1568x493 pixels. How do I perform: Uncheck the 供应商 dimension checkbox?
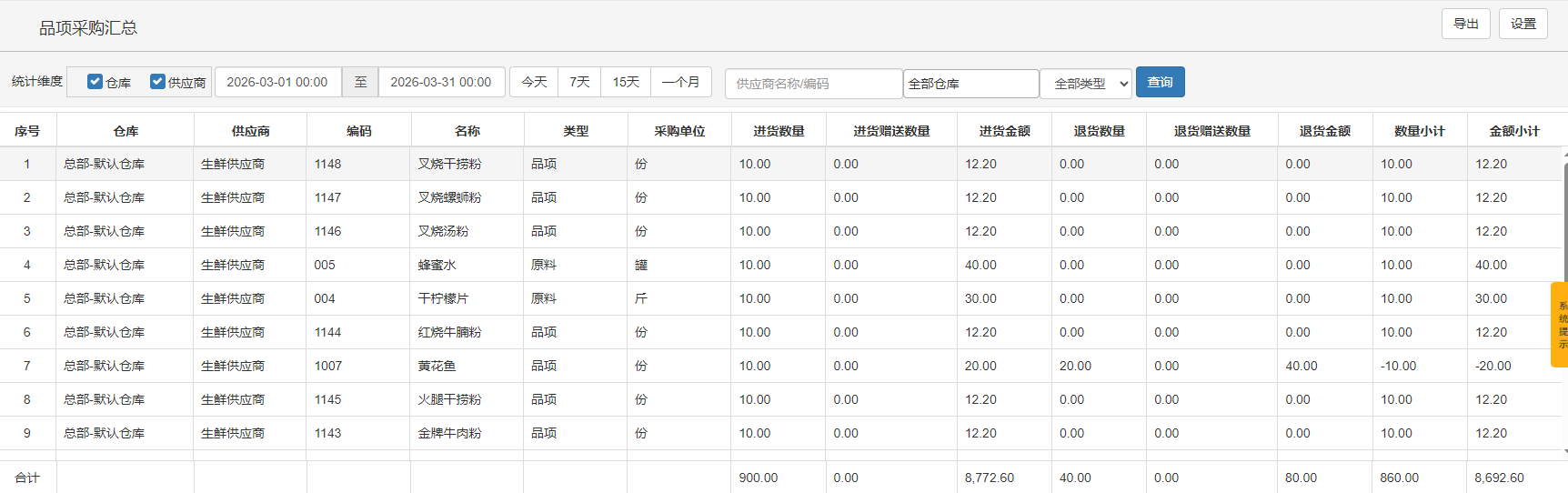[x=157, y=82]
